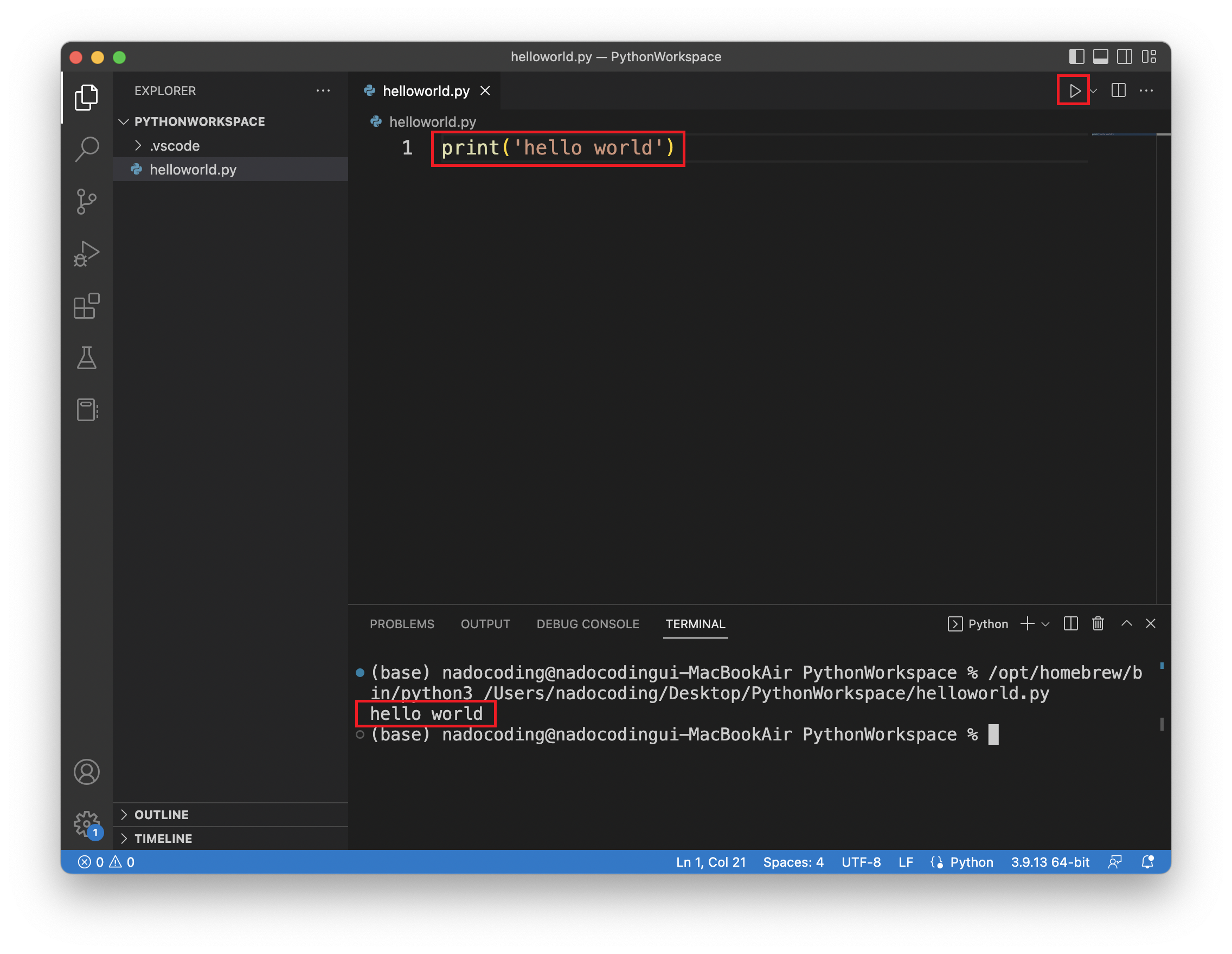The image size is (1232, 954).
Task: Switch to the PROBLEMS tab
Action: (x=402, y=624)
